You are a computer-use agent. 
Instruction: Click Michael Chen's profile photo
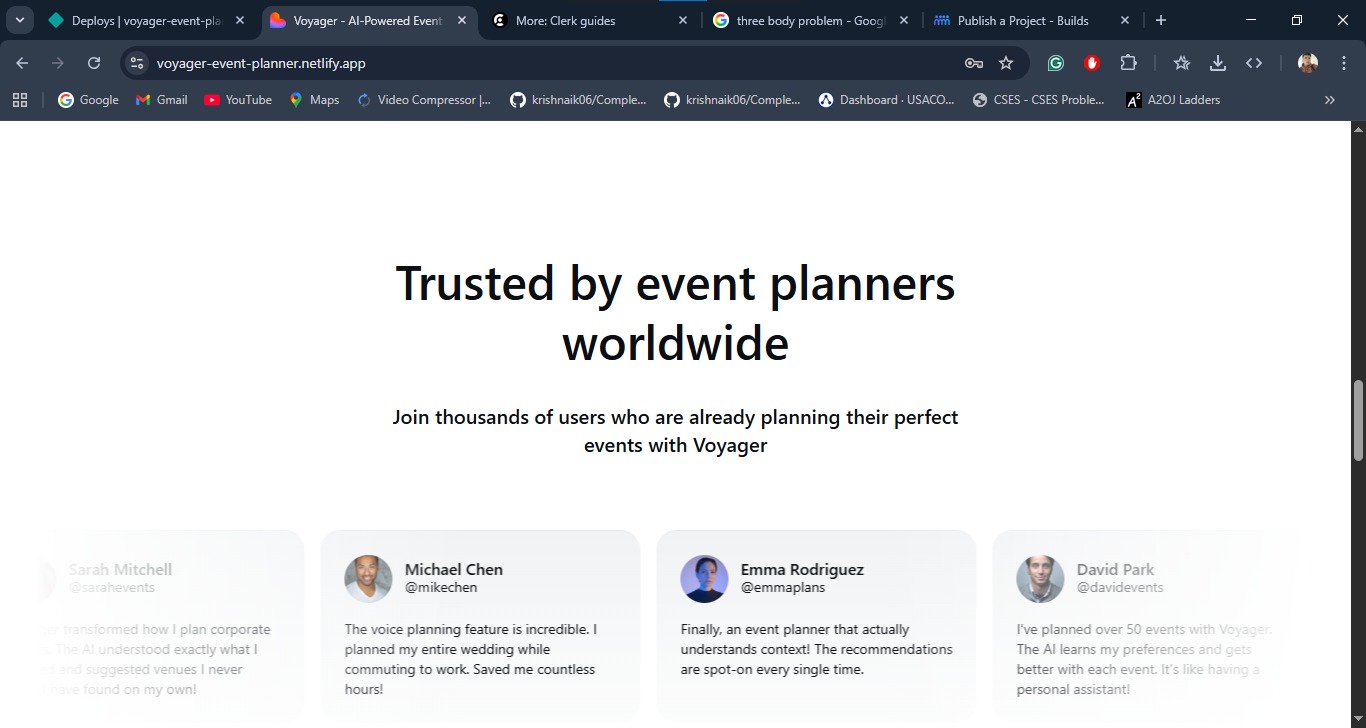pos(368,579)
